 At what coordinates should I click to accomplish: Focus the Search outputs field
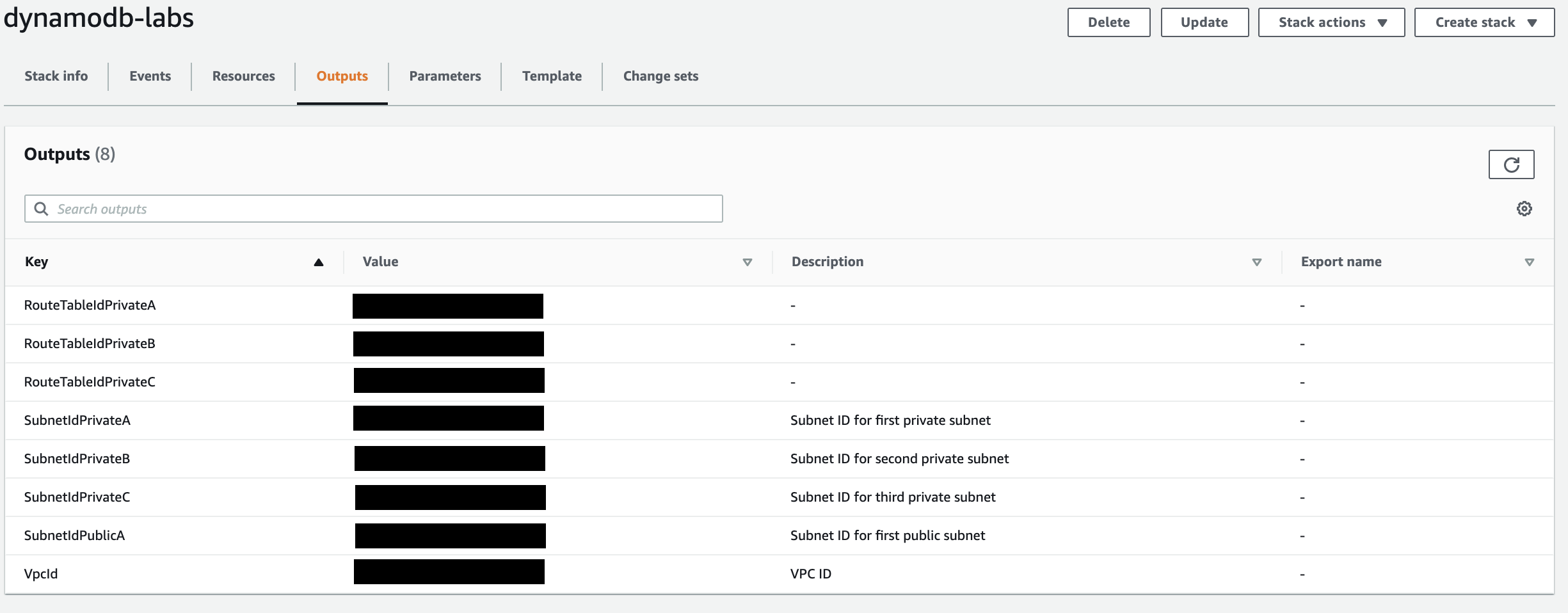click(374, 209)
